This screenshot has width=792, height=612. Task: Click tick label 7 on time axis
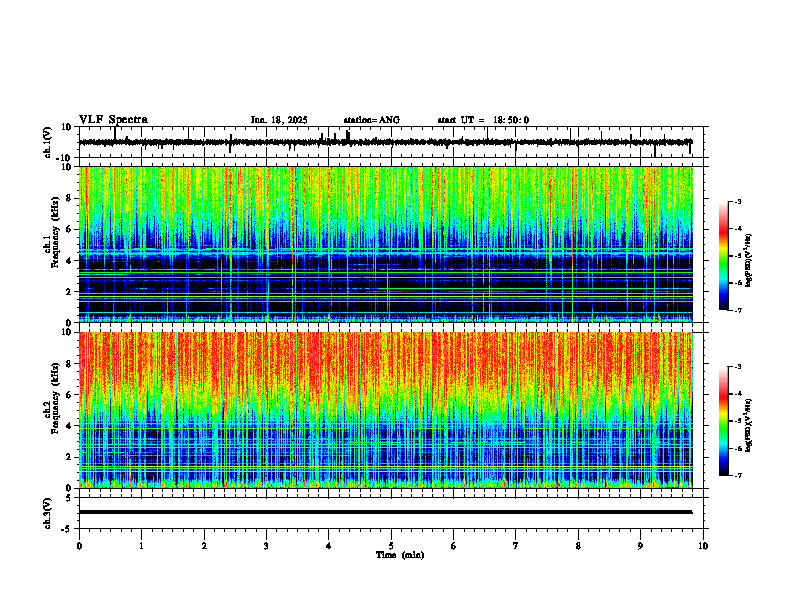(x=516, y=546)
